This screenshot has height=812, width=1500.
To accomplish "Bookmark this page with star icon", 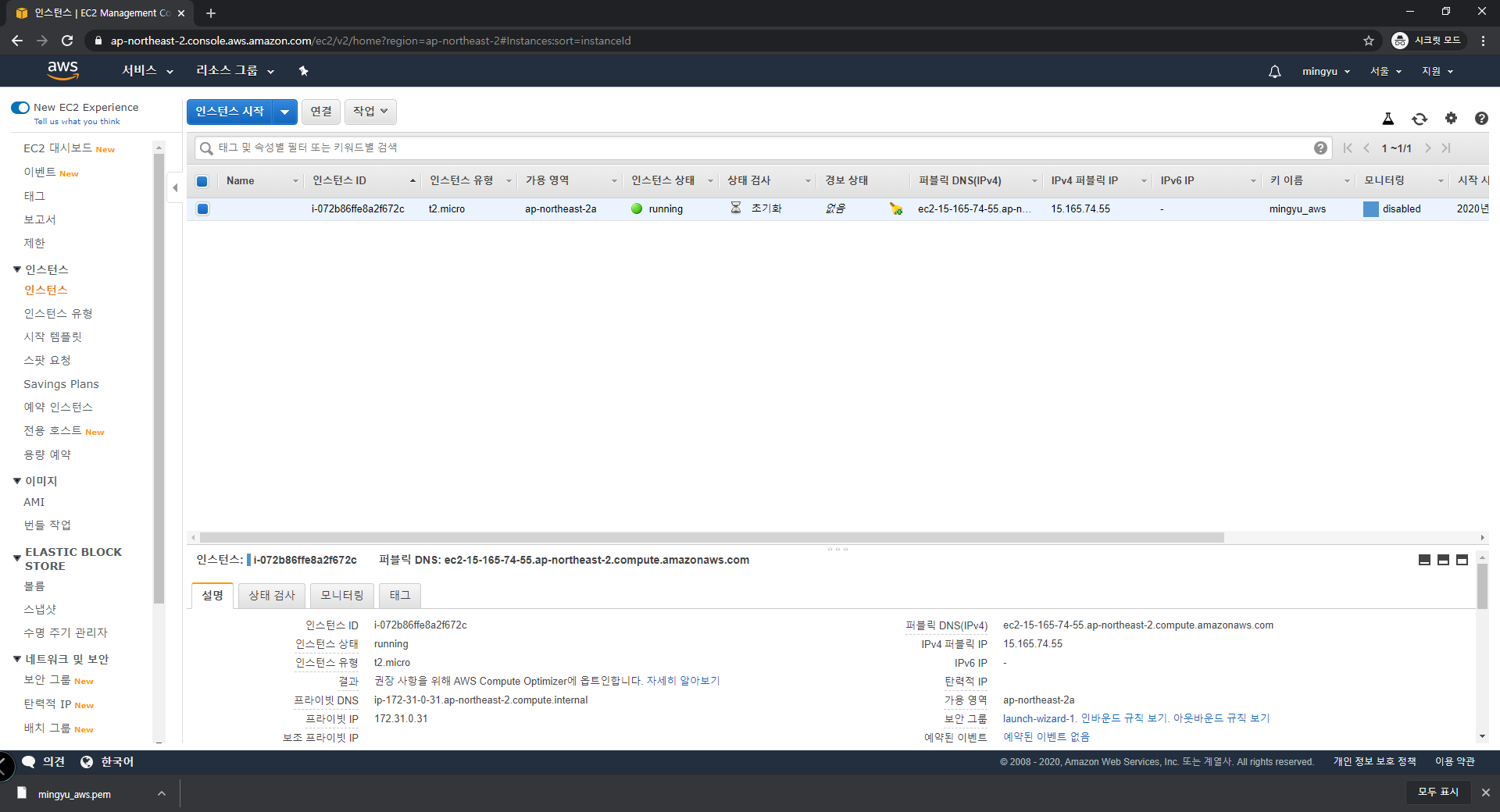I will (1369, 41).
